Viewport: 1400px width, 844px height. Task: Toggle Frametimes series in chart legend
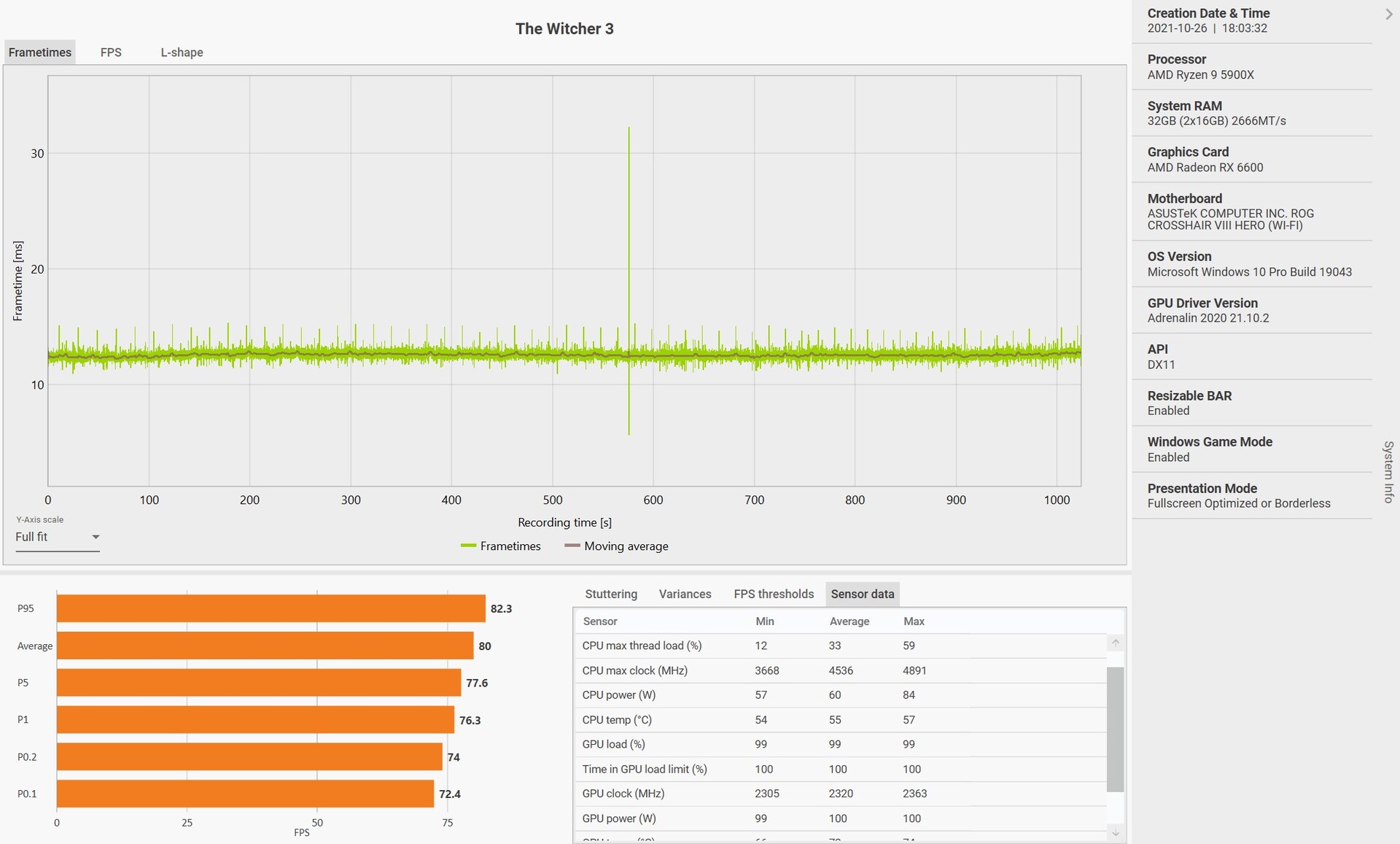(501, 546)
